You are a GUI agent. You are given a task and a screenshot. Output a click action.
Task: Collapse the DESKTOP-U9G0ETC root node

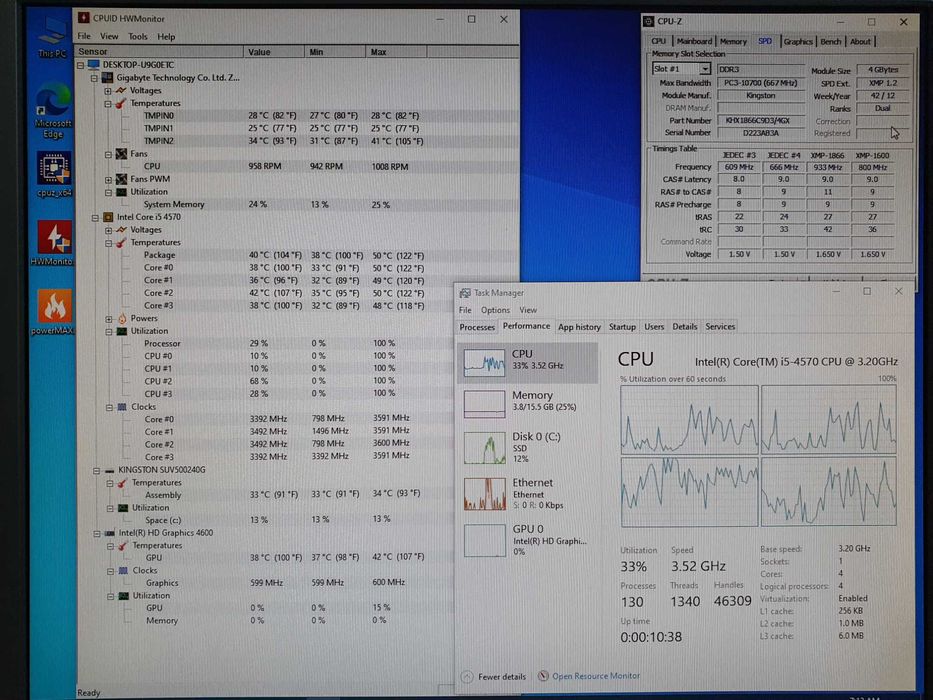[x=81, y=65]
